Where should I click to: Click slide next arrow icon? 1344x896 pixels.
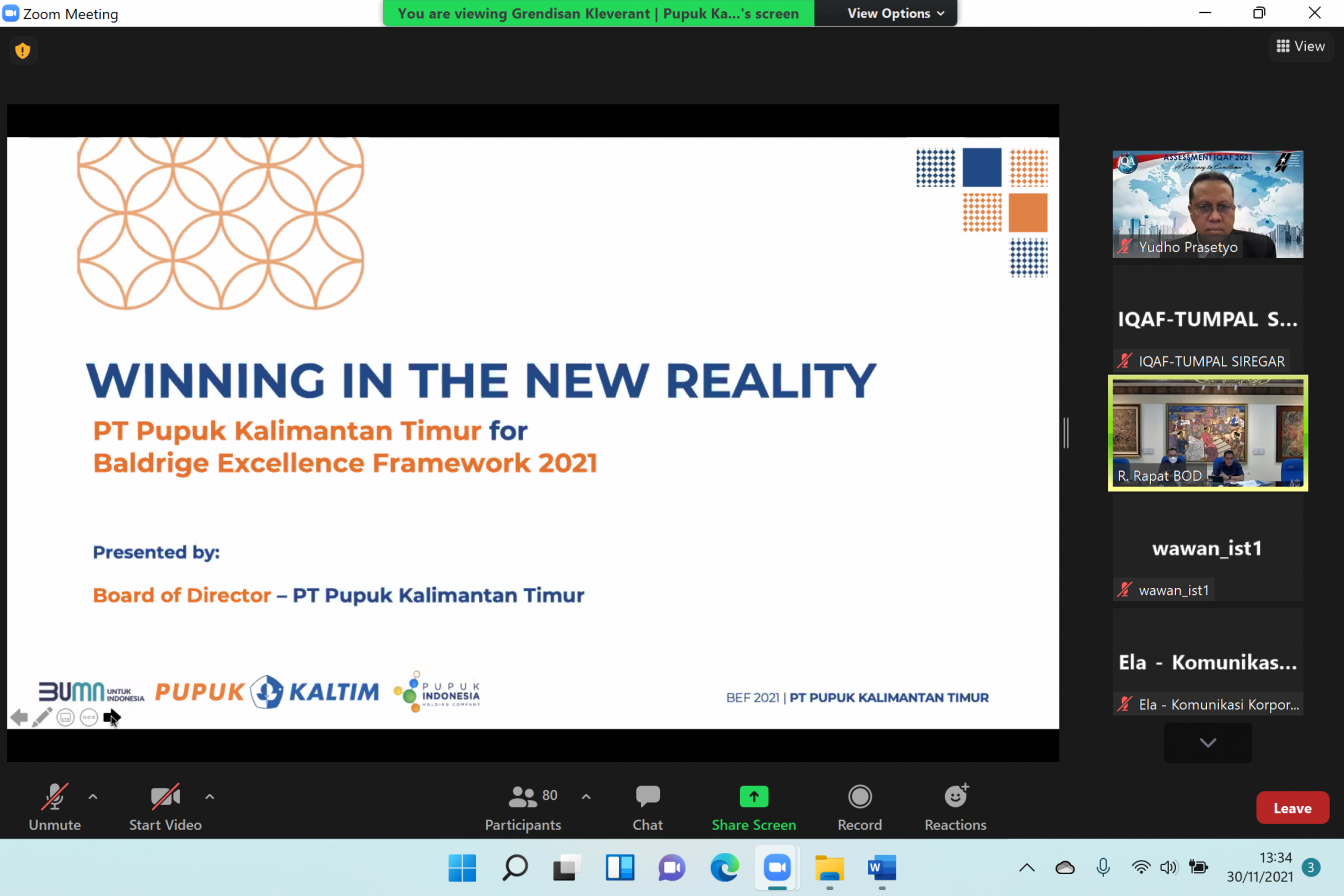(x=112, y=717)
